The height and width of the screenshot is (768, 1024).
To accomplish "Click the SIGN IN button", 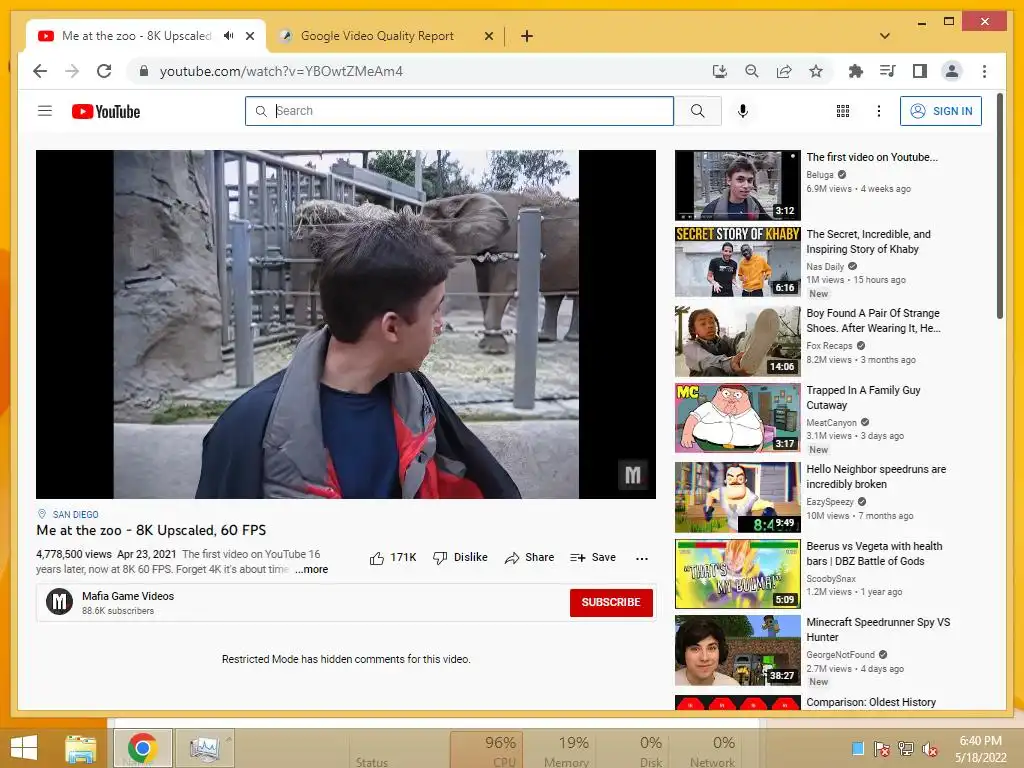I will (940, 111).
